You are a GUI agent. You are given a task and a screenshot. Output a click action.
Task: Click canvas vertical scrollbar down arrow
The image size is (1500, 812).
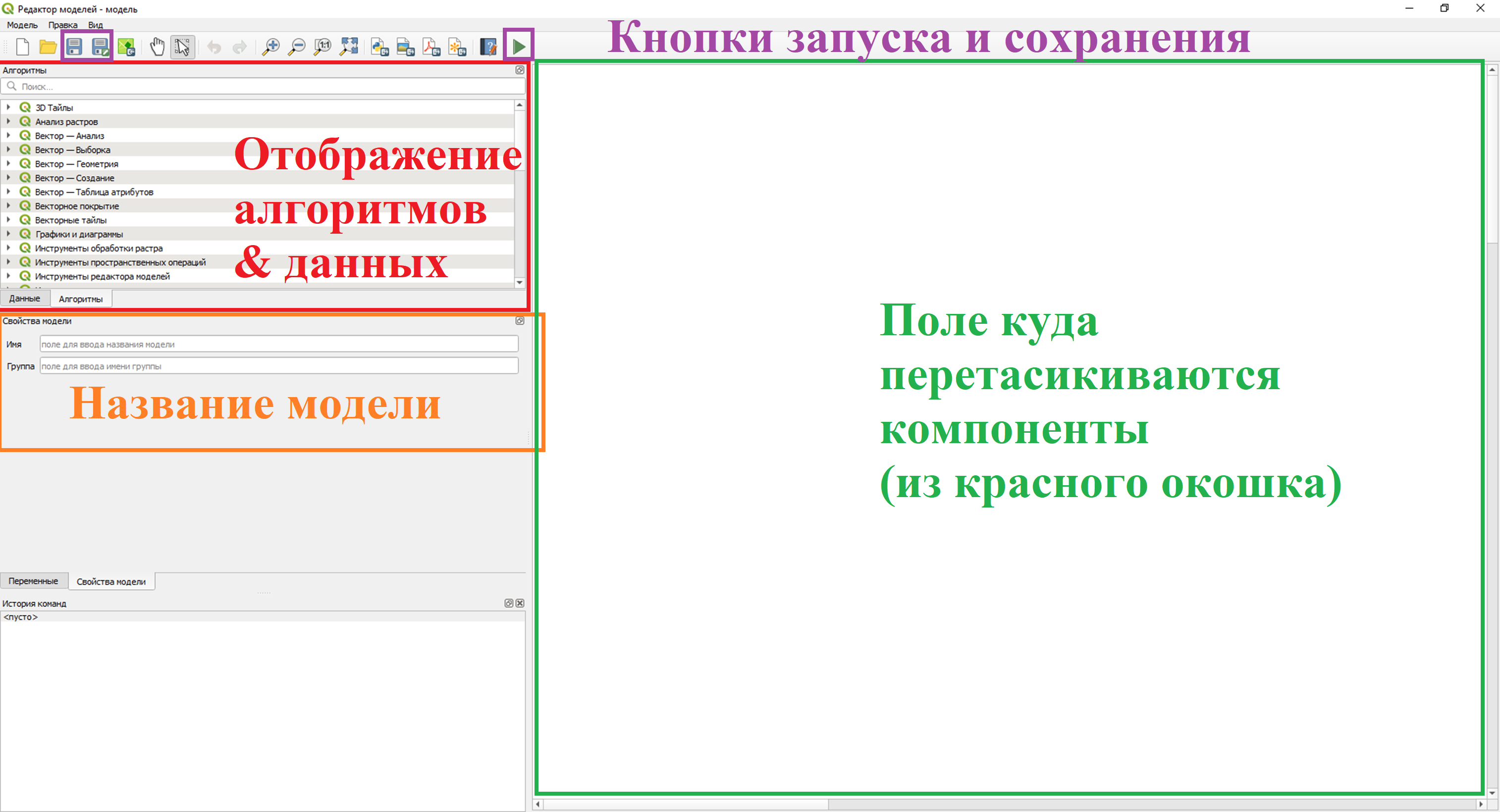(x=1492, y=793)
